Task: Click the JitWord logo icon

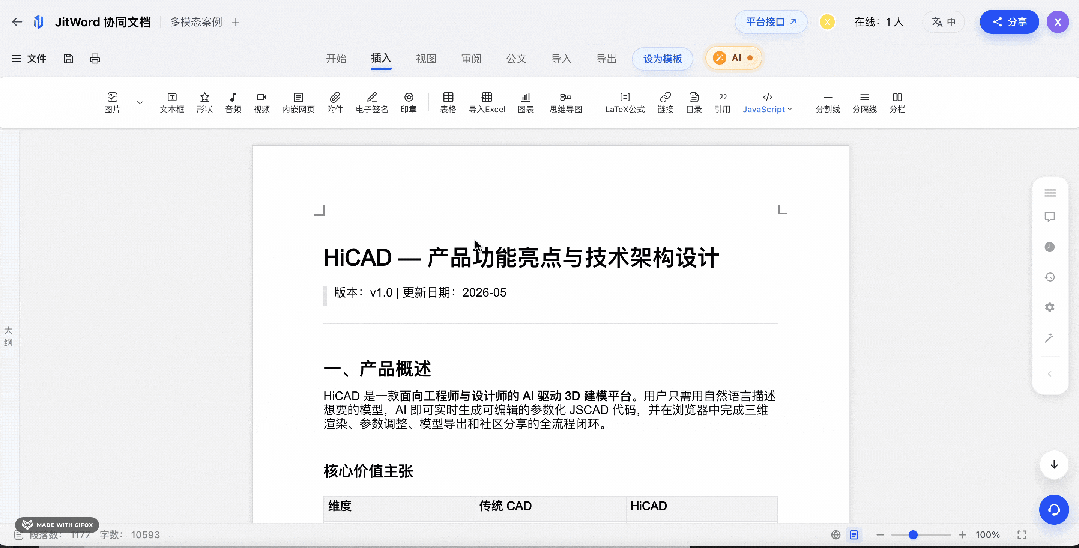Action: point(39,22)
